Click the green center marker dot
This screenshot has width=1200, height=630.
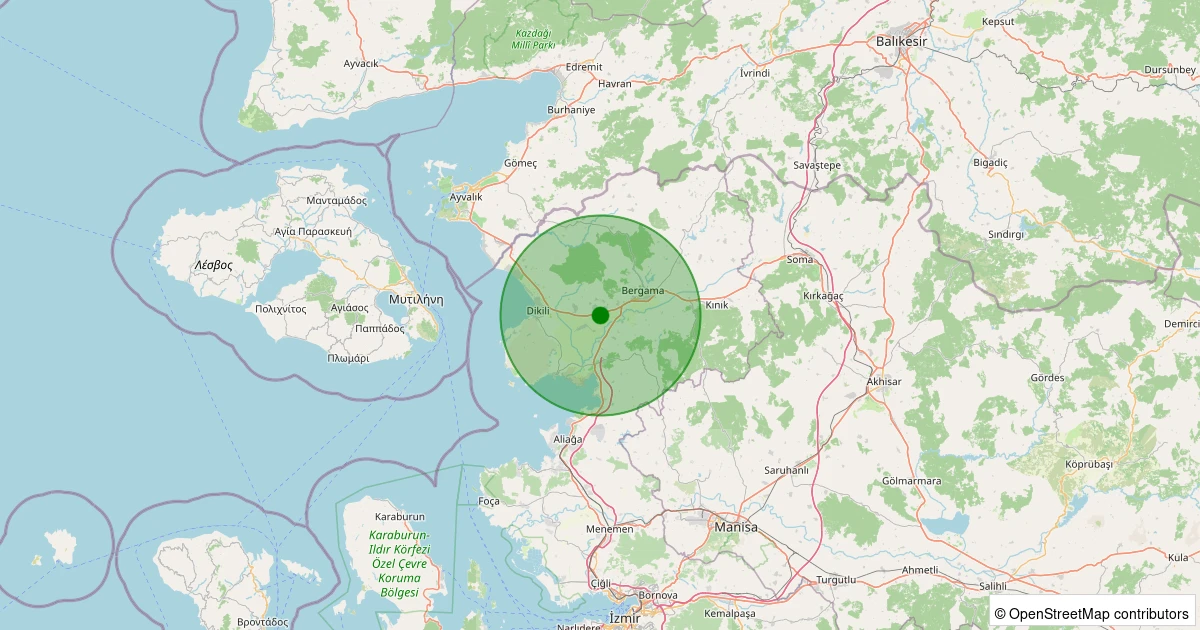coord(600,315)
